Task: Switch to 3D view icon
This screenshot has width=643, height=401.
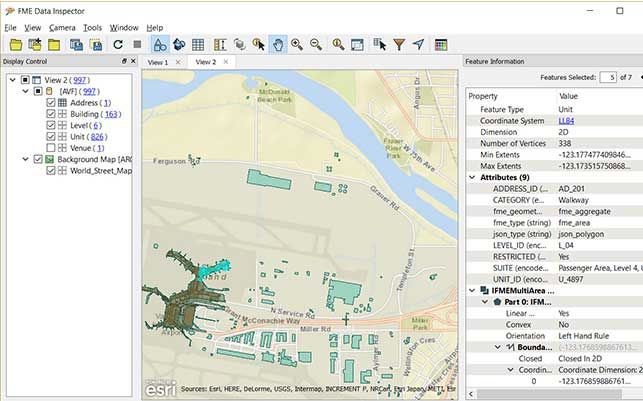Action: point(179,44)
